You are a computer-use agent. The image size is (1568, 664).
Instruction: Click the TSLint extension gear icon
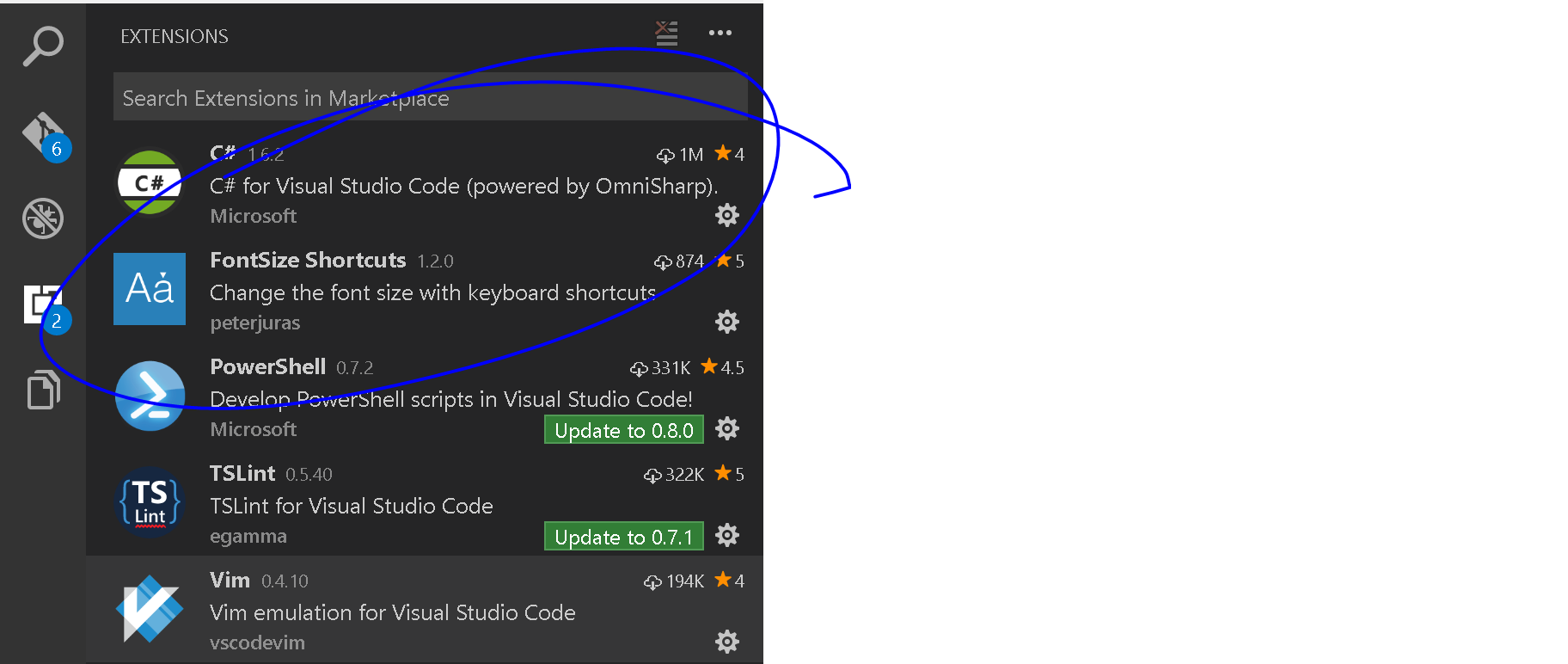click(x=727, y=535)
